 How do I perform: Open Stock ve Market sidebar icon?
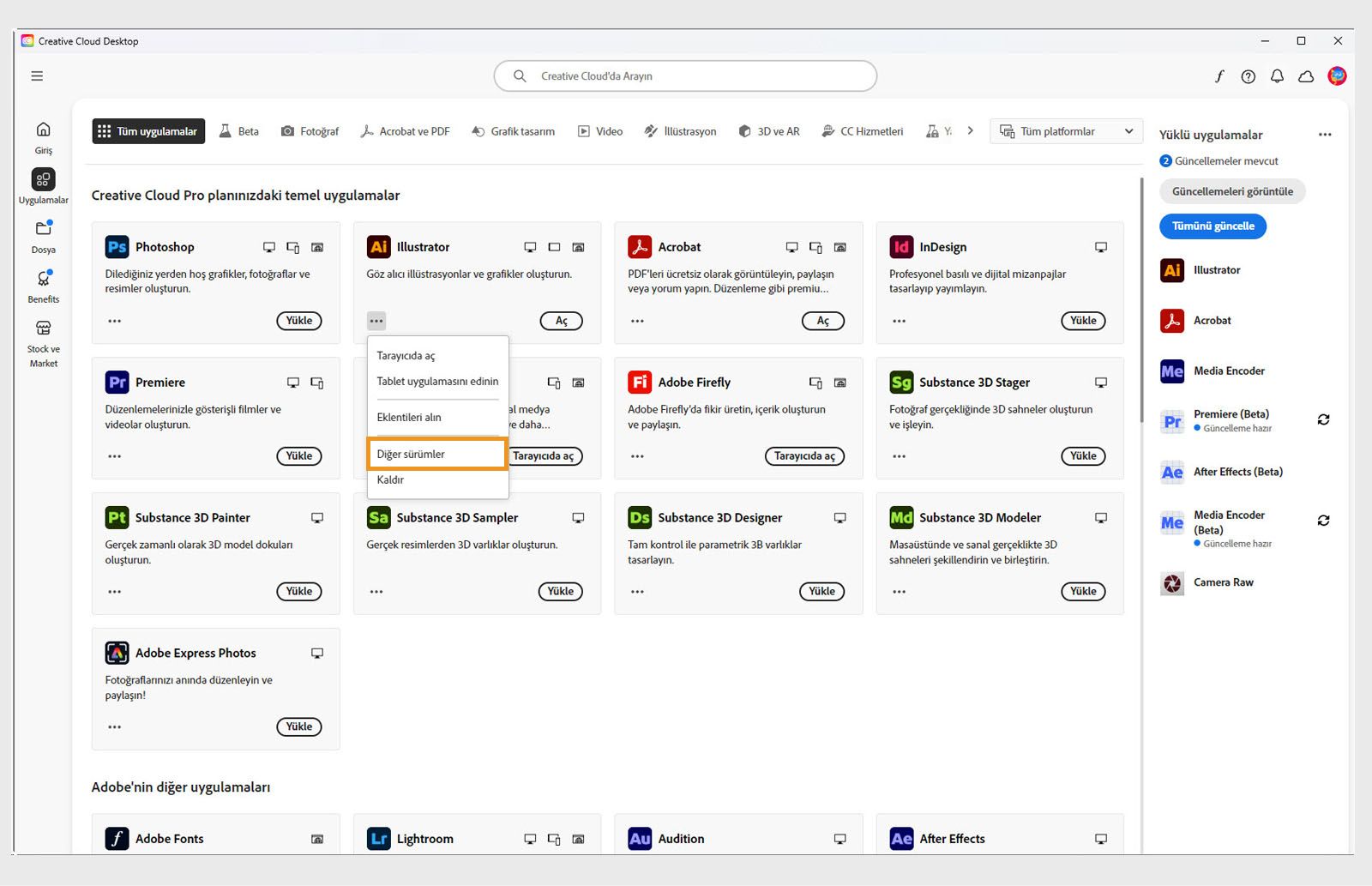click(x=43, y=329)
